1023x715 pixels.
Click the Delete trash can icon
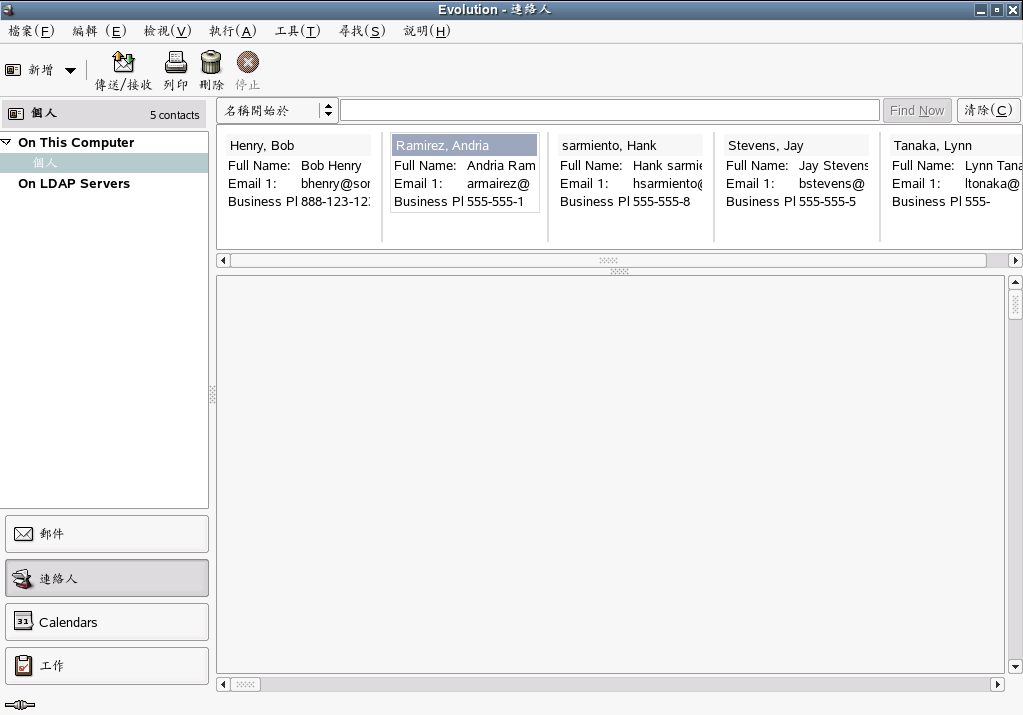(x=211, y=63)
